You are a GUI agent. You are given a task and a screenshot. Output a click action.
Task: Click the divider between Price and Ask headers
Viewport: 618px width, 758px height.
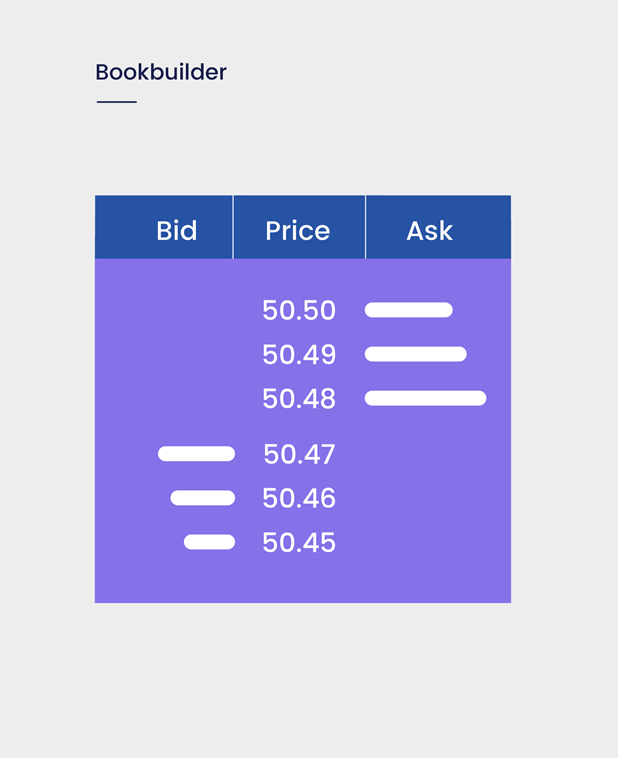[366, 227]
